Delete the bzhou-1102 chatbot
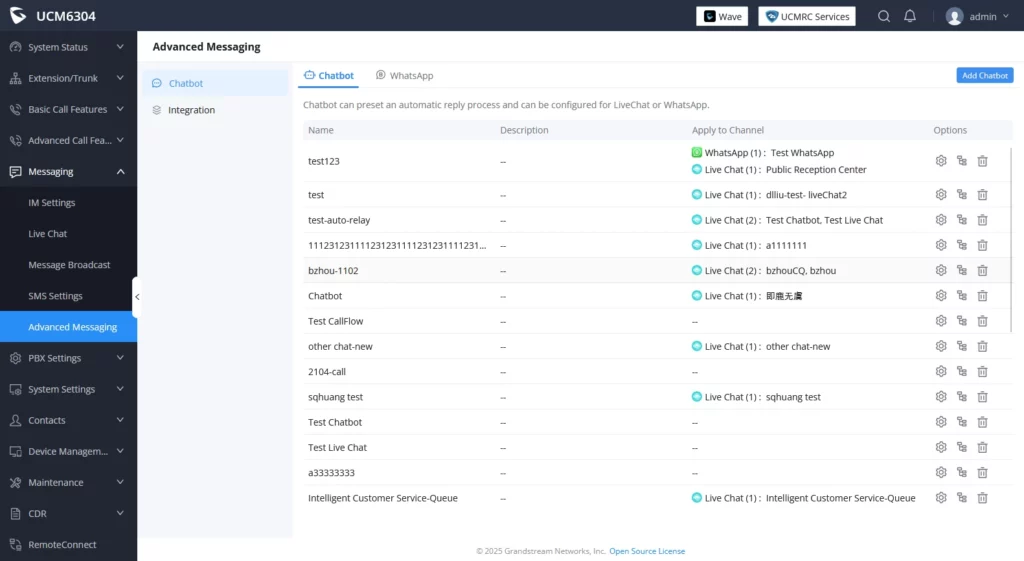Screen dimensions: 1024x561 tap(982, 270)
